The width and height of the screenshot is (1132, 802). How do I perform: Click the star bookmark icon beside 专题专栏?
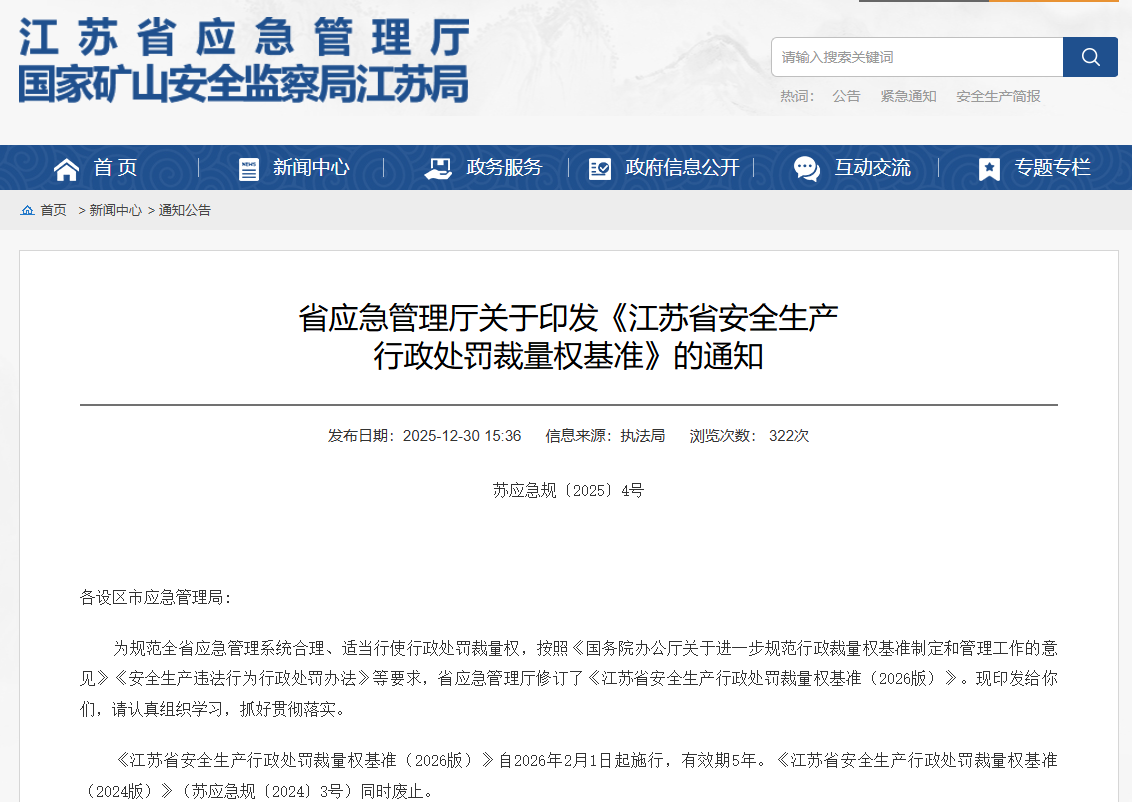[989, 169]
